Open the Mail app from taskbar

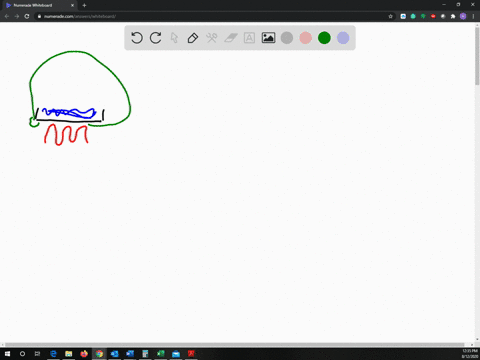(176, 354)
